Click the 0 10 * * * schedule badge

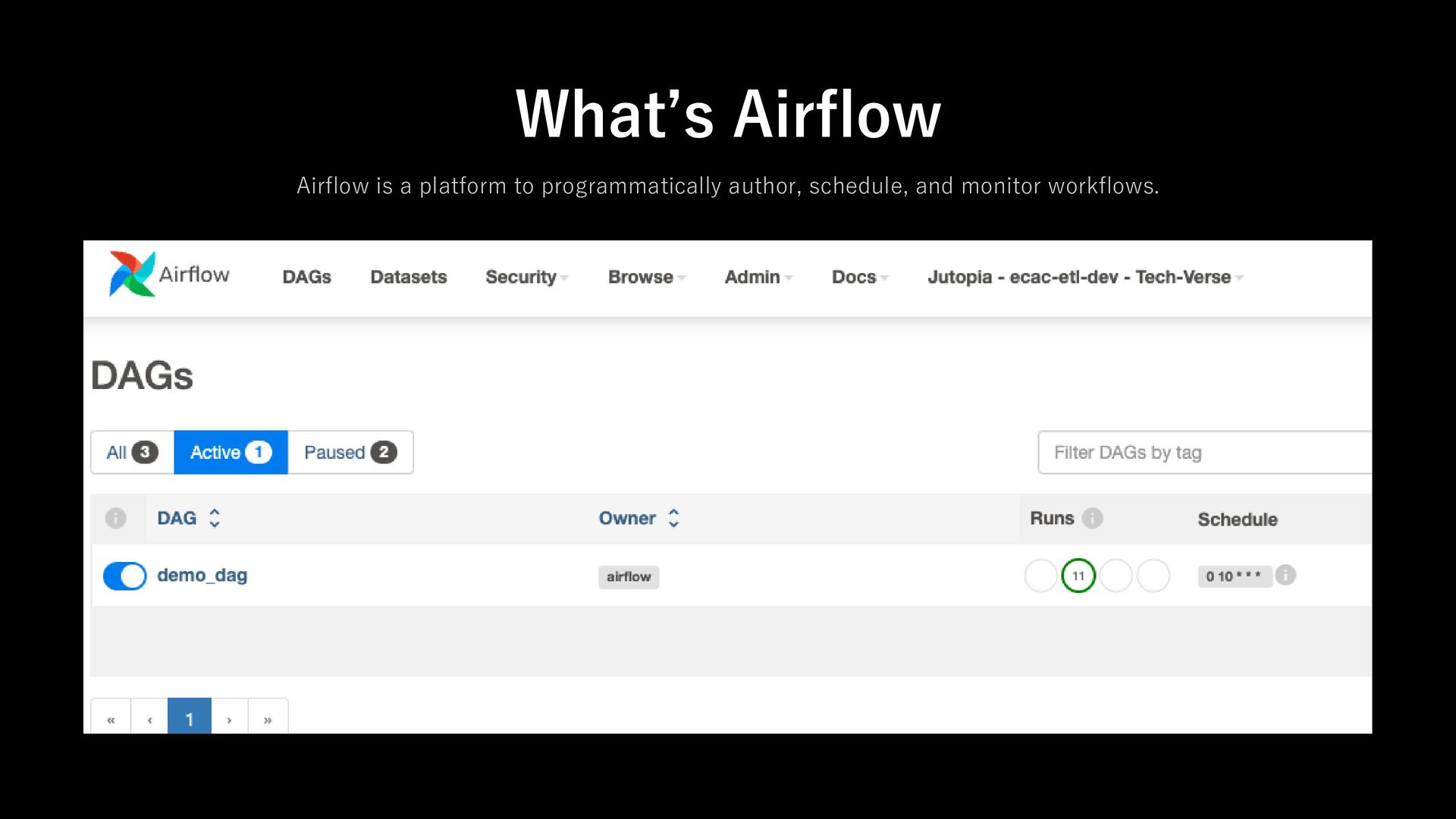tap(1234, 576)
